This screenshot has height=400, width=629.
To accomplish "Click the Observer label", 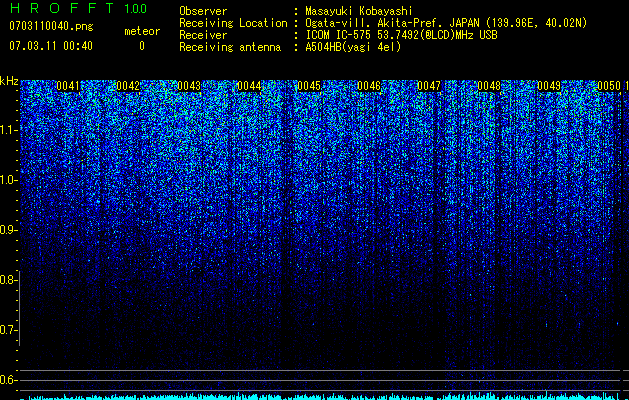I will (x=203, y=11).
